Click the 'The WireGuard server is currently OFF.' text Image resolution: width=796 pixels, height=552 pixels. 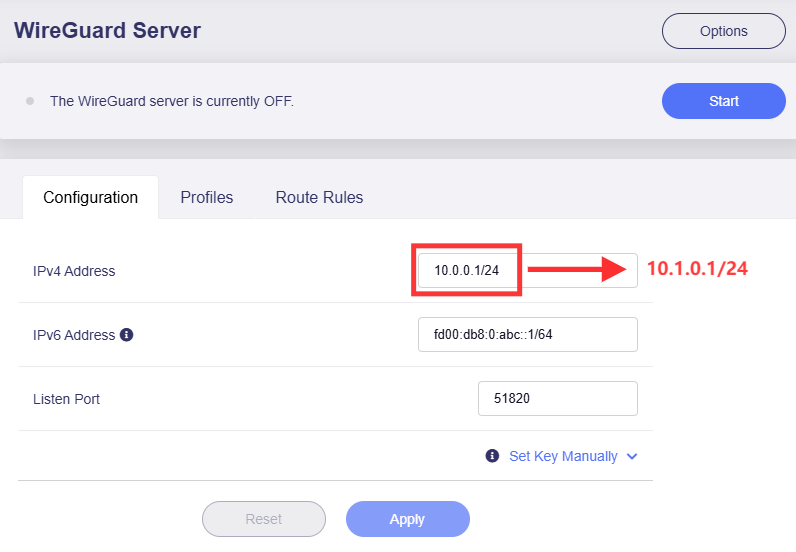(172, 101)
